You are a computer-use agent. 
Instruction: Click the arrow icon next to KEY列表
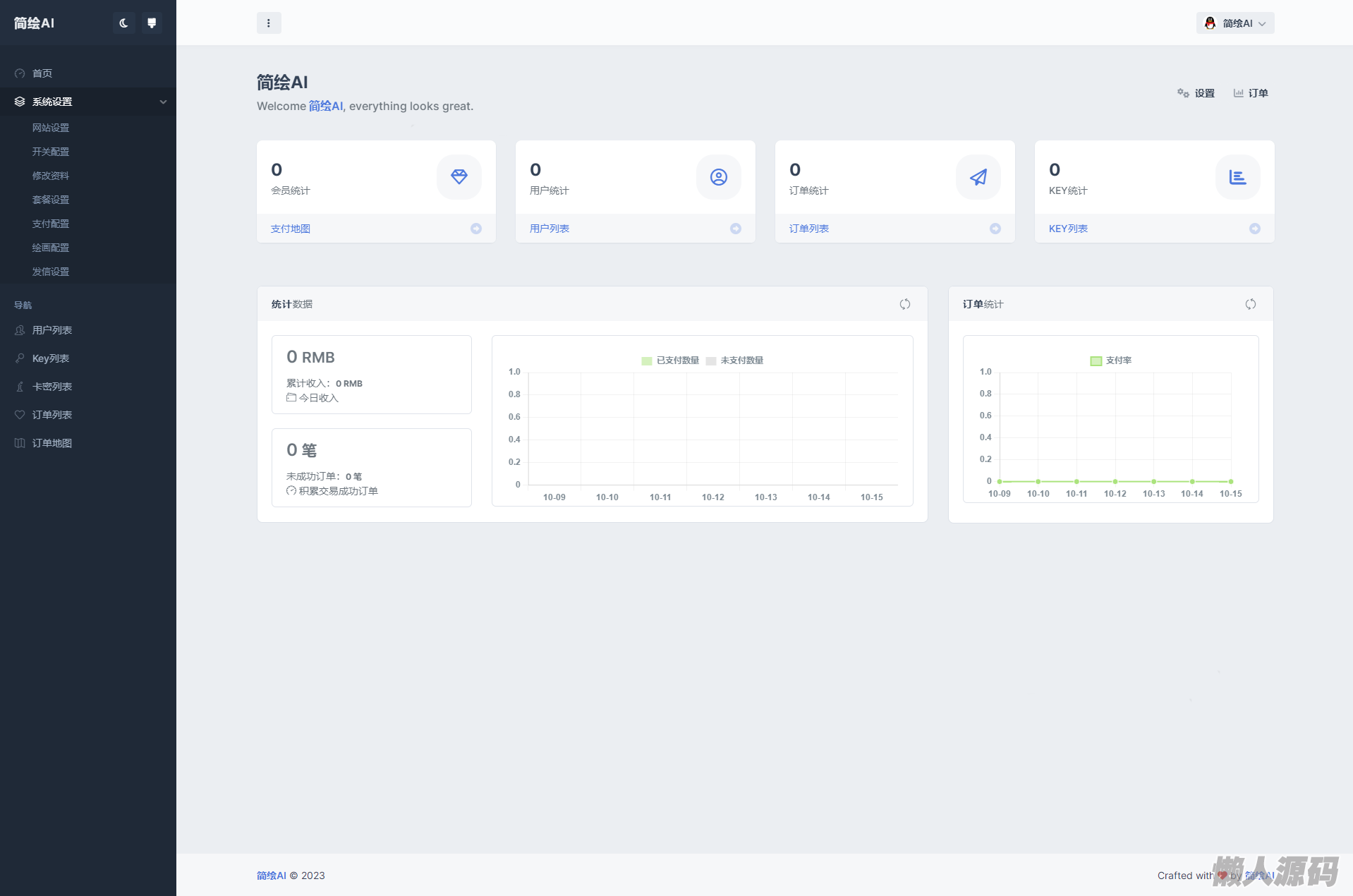(1255, 229)
